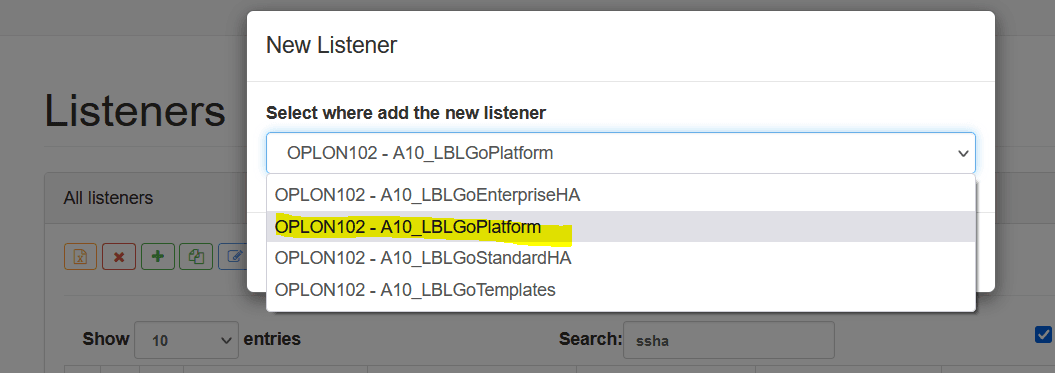Click the Listeners page heading
Image resolution: width=1055 pixels, height=373 pixels.
pos(135,110)
